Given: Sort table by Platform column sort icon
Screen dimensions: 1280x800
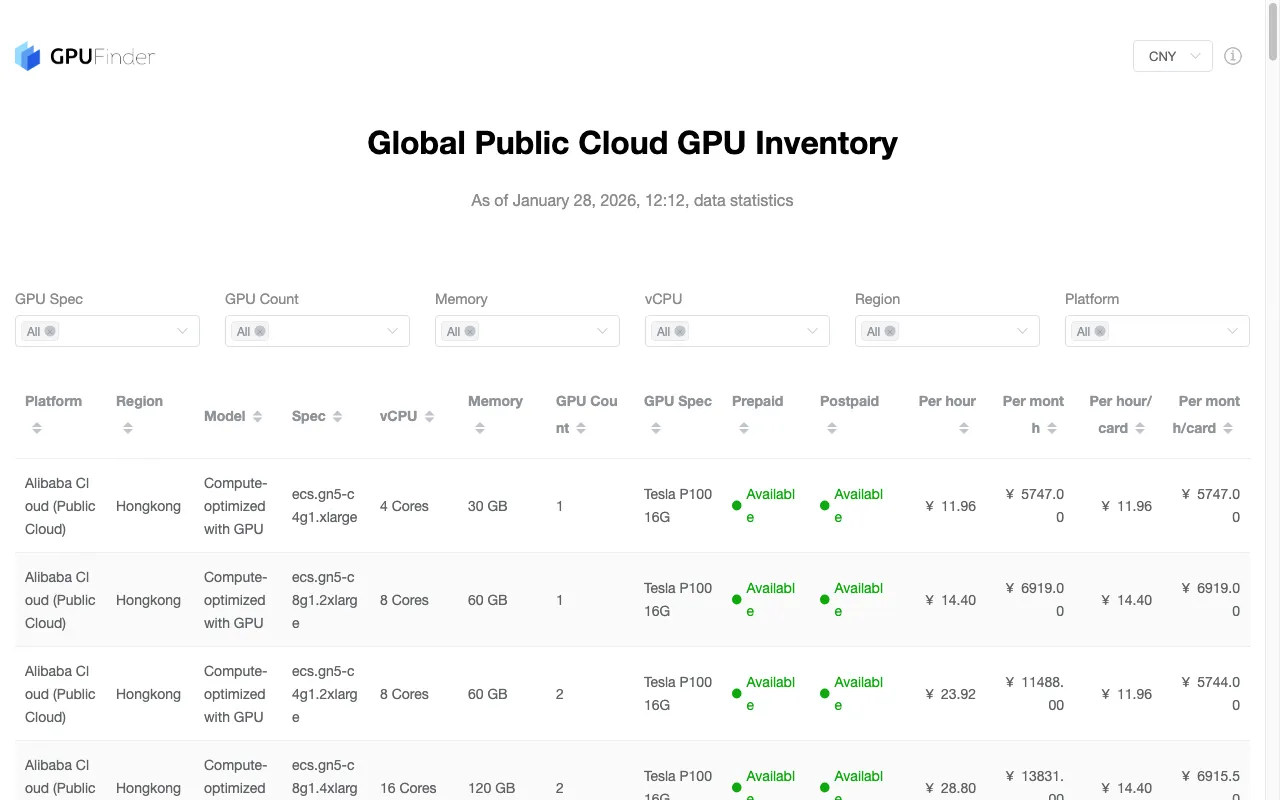Looking at the screenshot, I should [x=37, y=428].
